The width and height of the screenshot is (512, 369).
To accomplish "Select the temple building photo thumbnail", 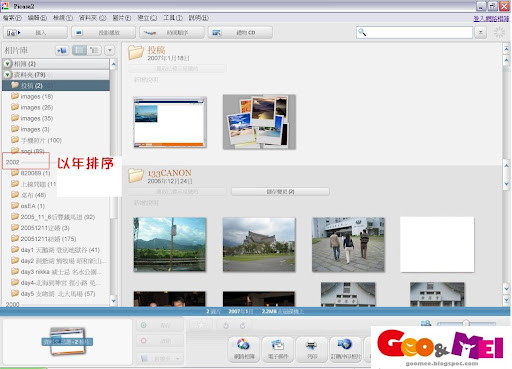I will [x=259, y=244].
